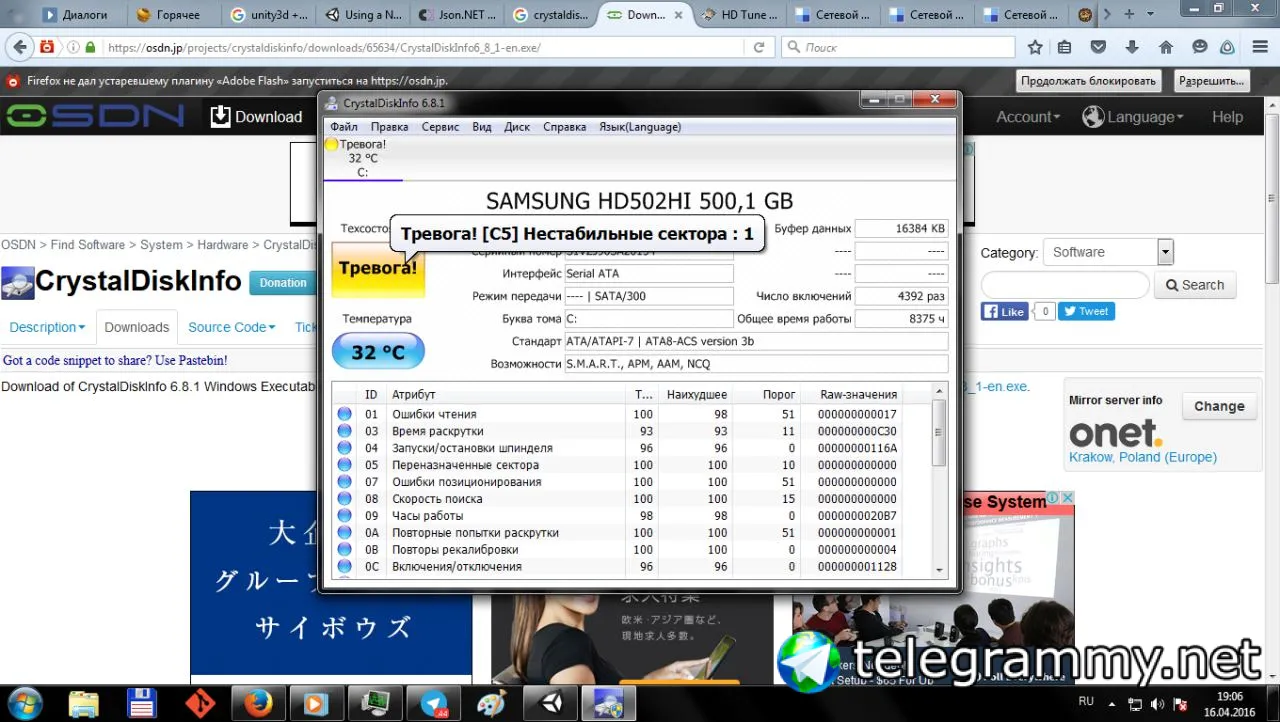Switch to the HD Tune browser tab
This screenshot has height=722, width=1280.
(739, 15)
